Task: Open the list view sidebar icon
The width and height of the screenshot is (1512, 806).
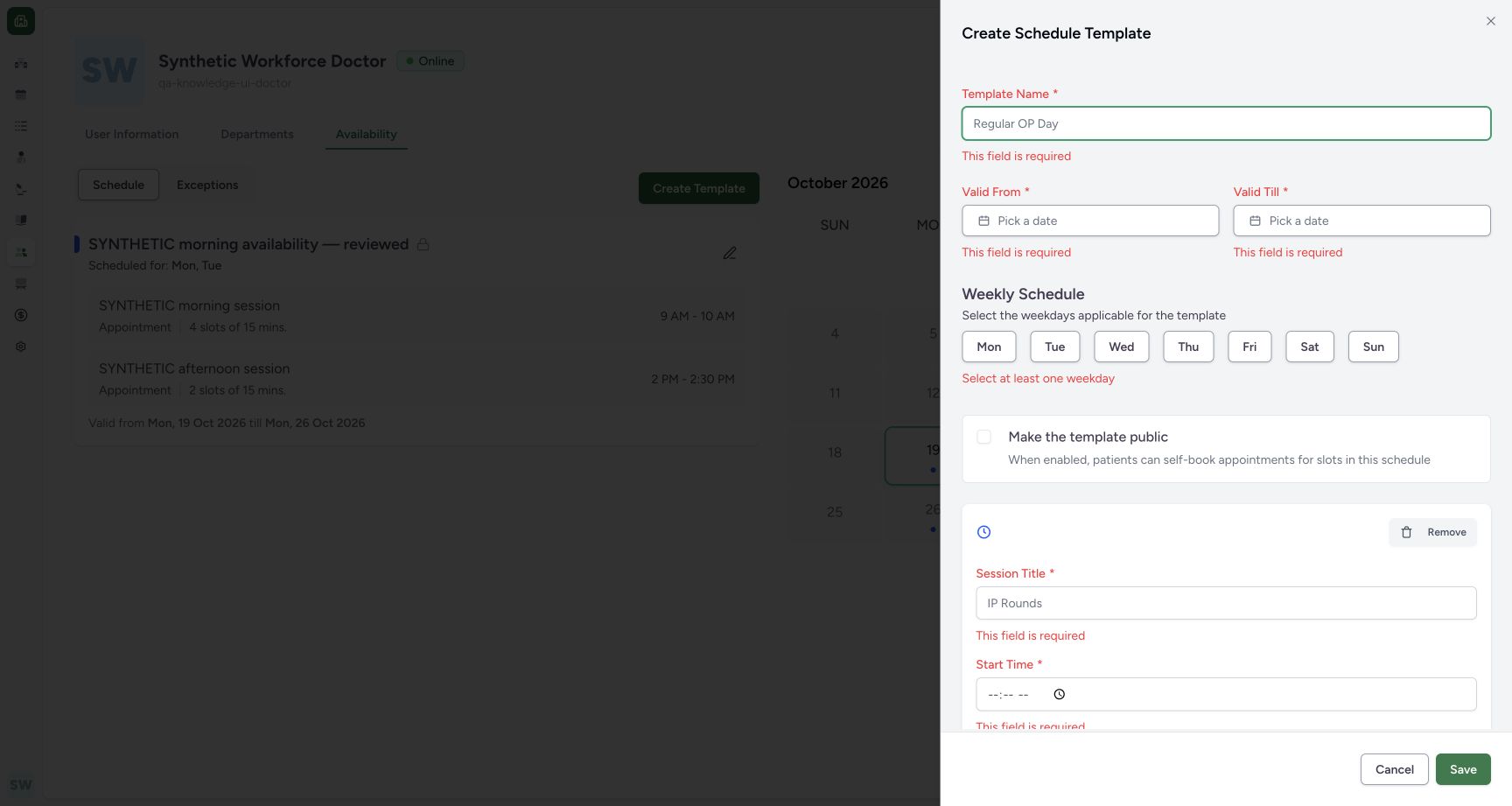Action: click(21, 126)
